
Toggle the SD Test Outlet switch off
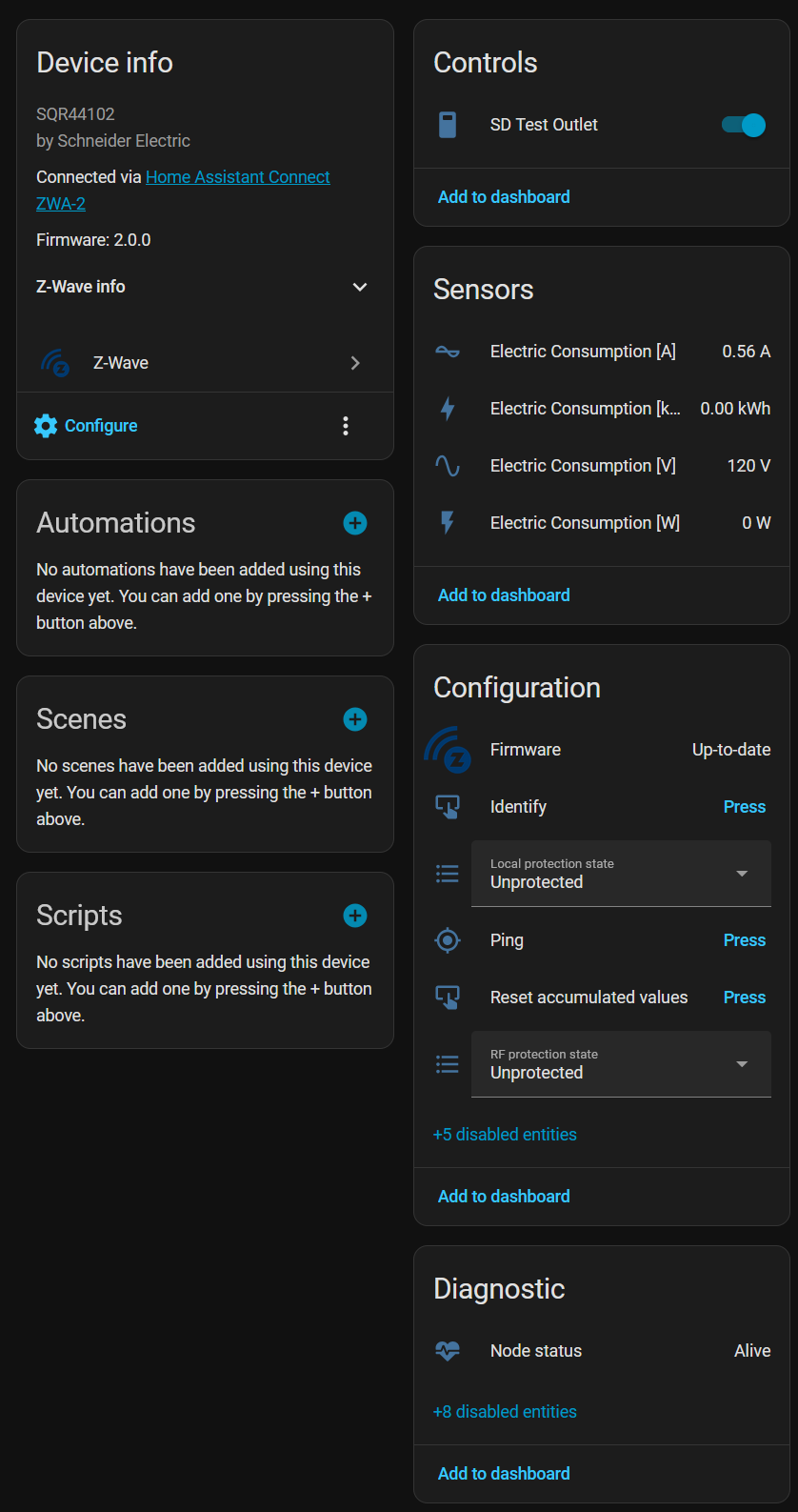coord(744,125)
